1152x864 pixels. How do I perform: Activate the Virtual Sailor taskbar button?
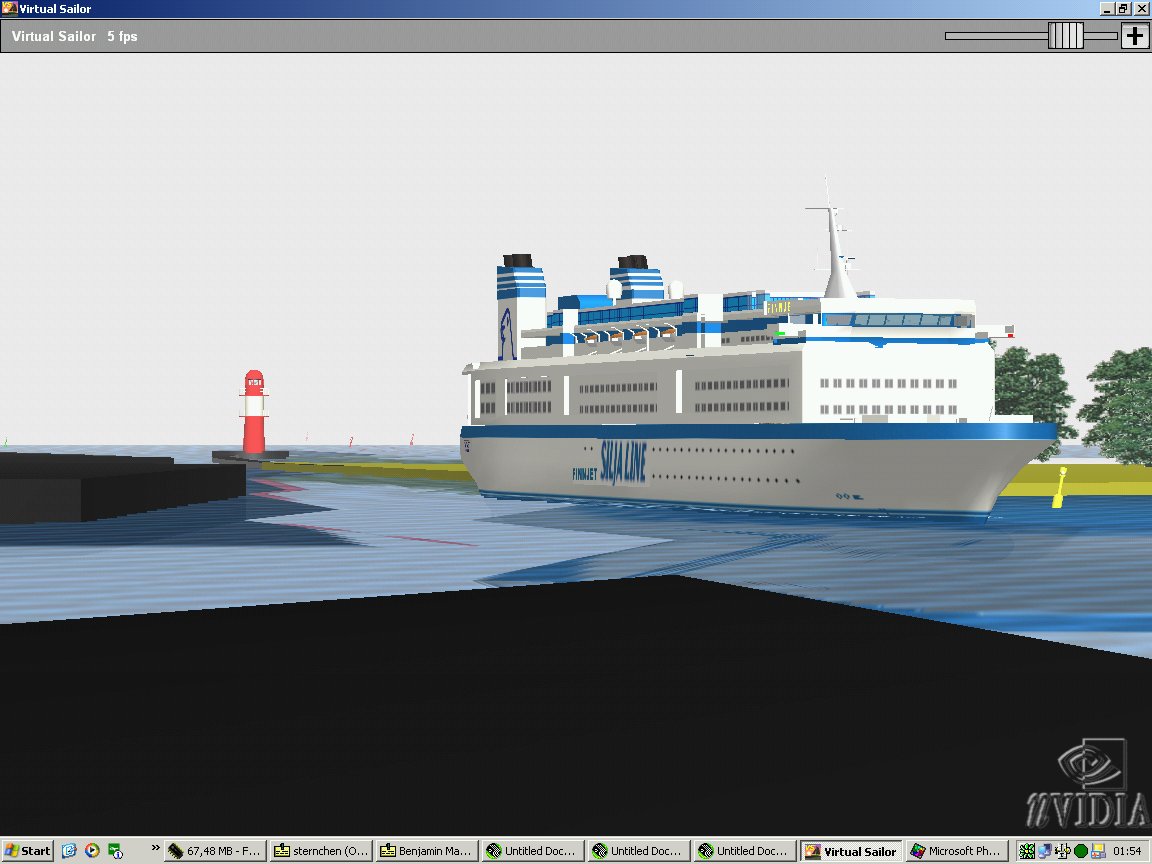pos(851,851)
